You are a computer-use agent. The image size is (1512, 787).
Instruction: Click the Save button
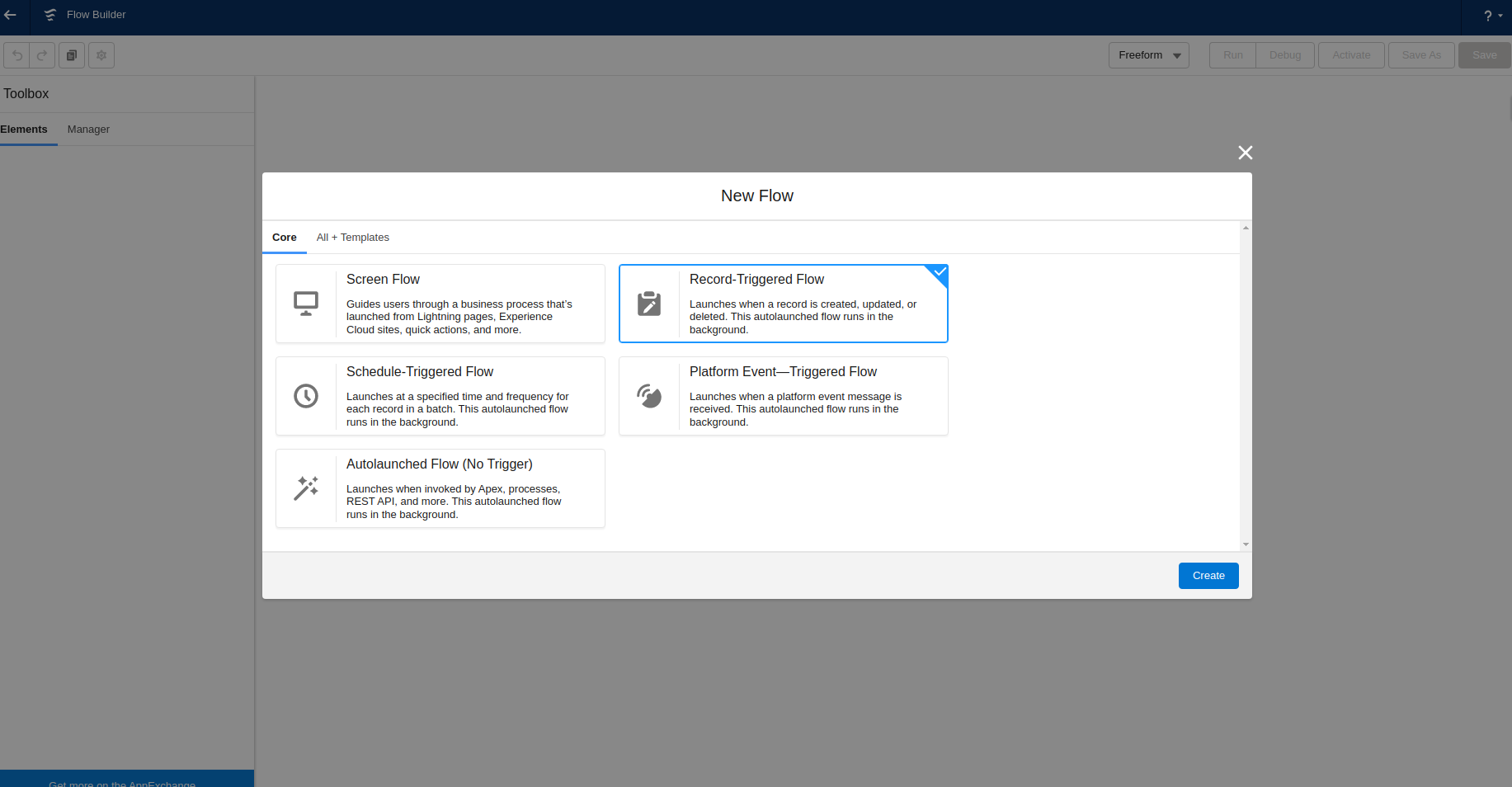coord(1484,55)
